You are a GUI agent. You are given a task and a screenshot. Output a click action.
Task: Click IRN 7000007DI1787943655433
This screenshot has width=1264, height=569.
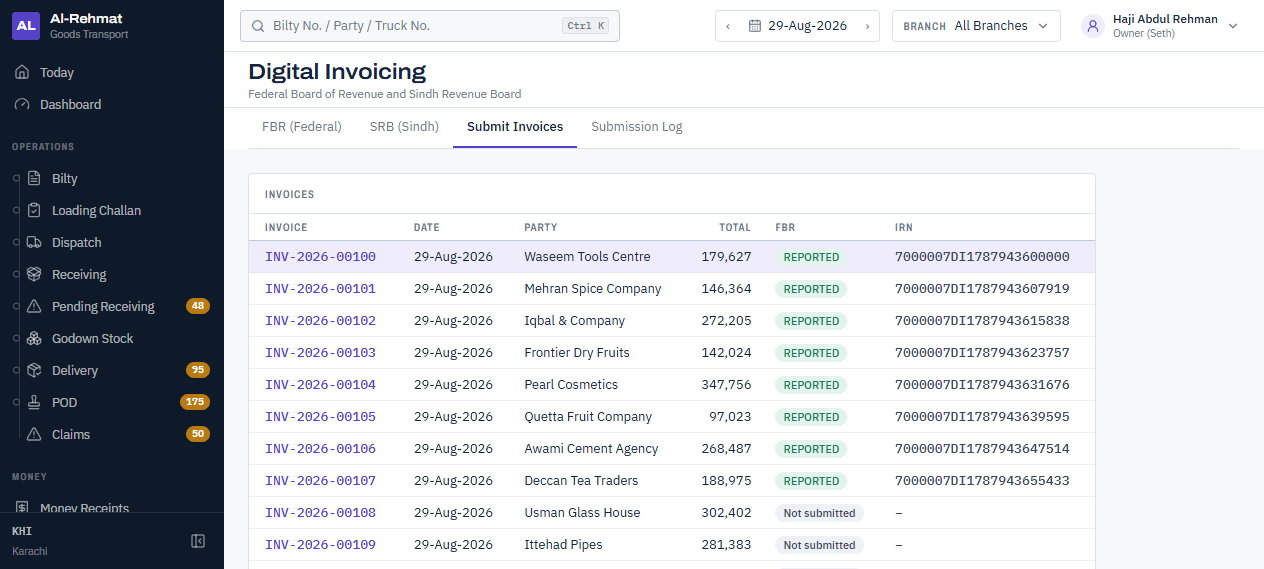click(982, 481)
